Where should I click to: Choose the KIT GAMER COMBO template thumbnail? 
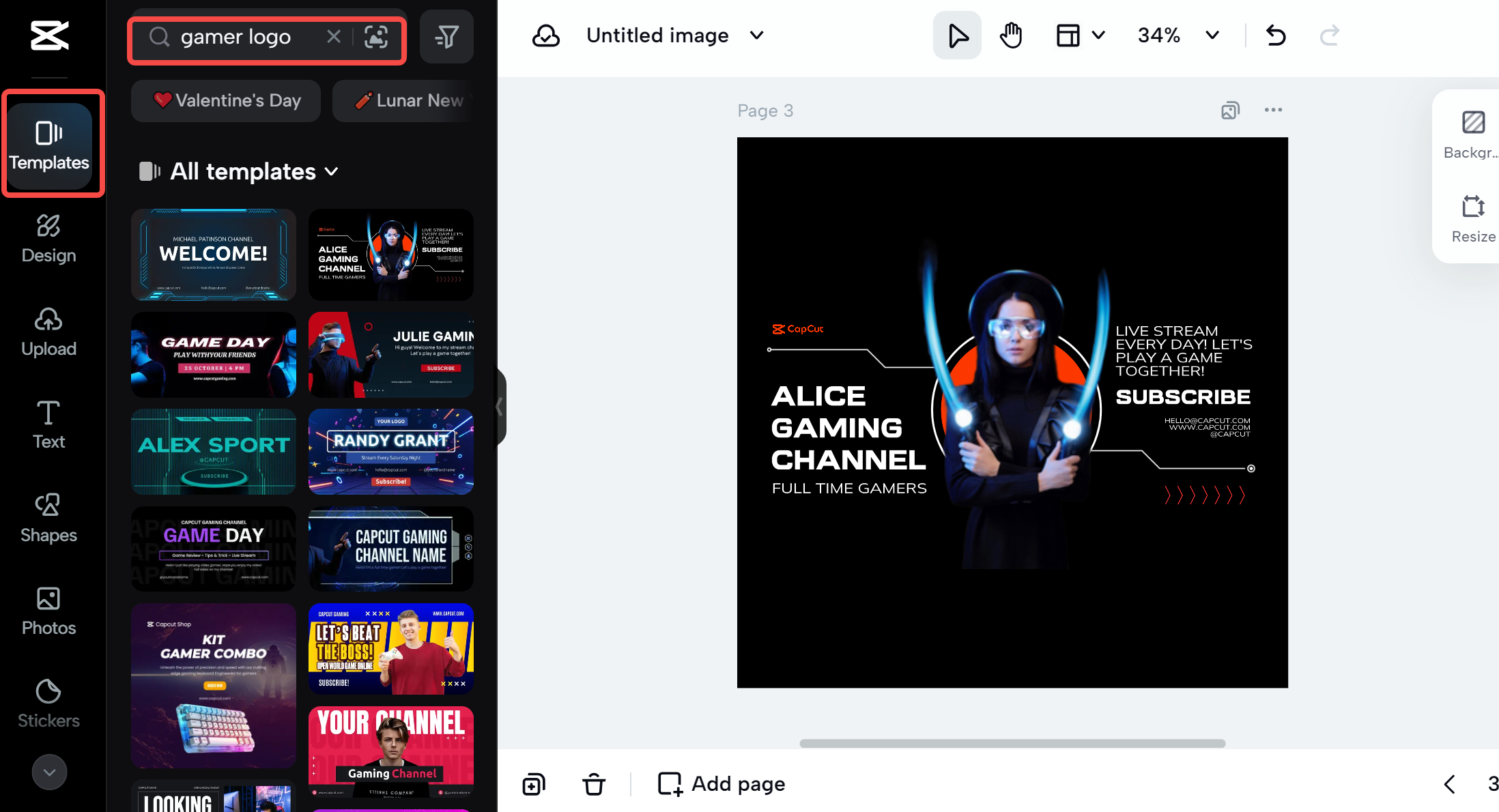pos(214,685)
